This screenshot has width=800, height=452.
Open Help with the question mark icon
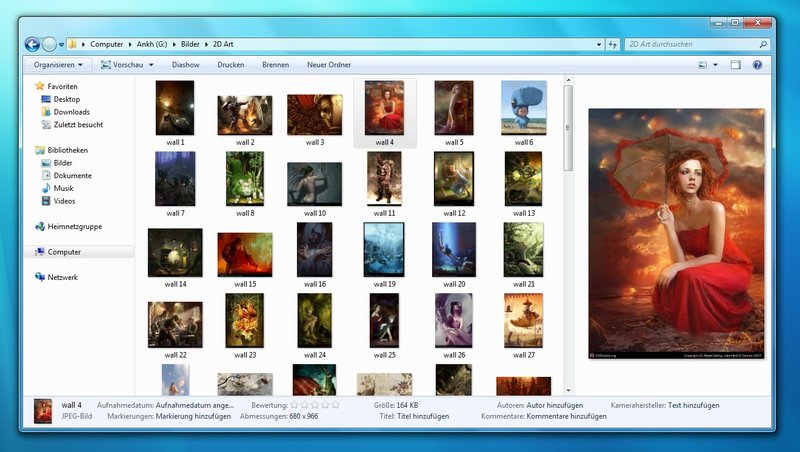(757, 65)
